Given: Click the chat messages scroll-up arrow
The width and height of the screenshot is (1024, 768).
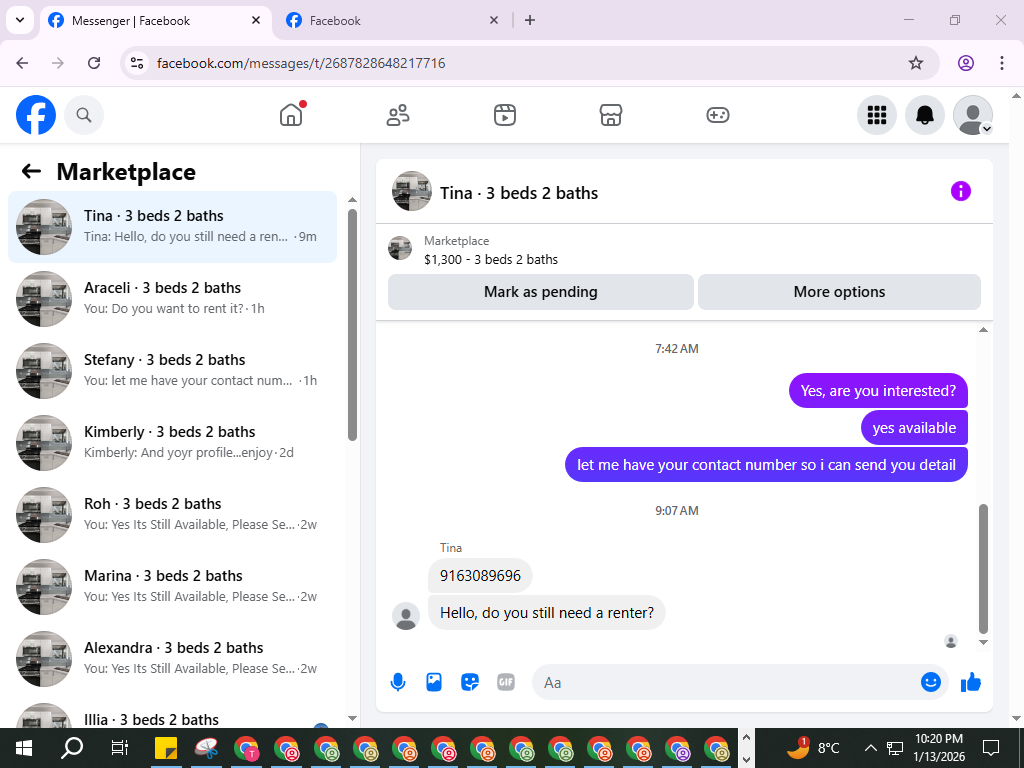Looking at the screenshot, I should pos(984,330).
